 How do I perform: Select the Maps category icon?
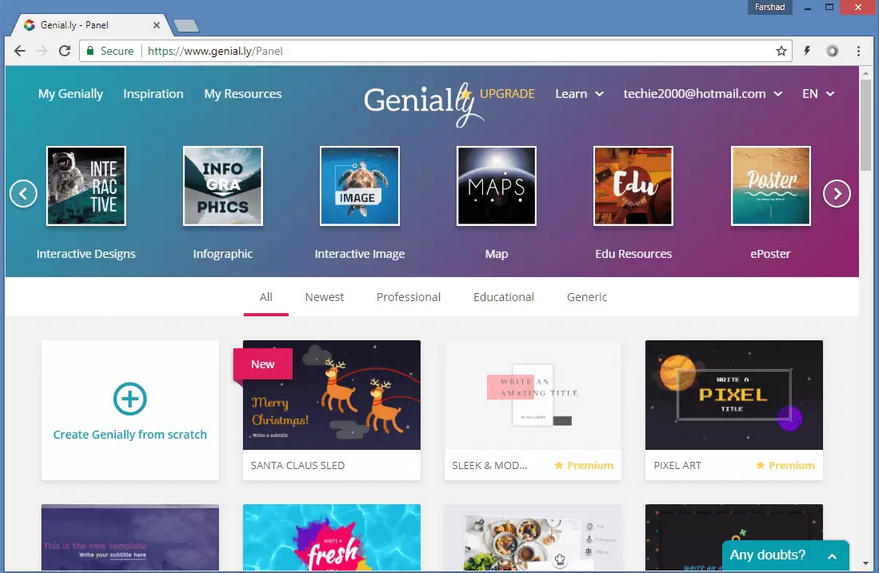(x=496, y=186)
